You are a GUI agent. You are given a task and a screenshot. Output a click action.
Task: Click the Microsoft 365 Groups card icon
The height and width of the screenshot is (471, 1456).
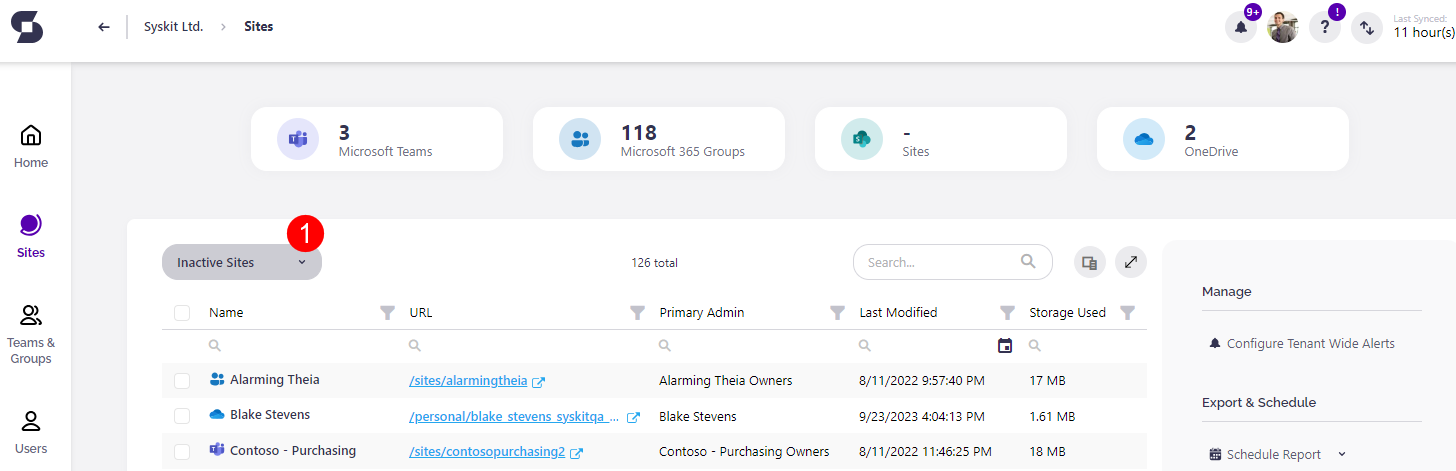[x=580, y=139]
